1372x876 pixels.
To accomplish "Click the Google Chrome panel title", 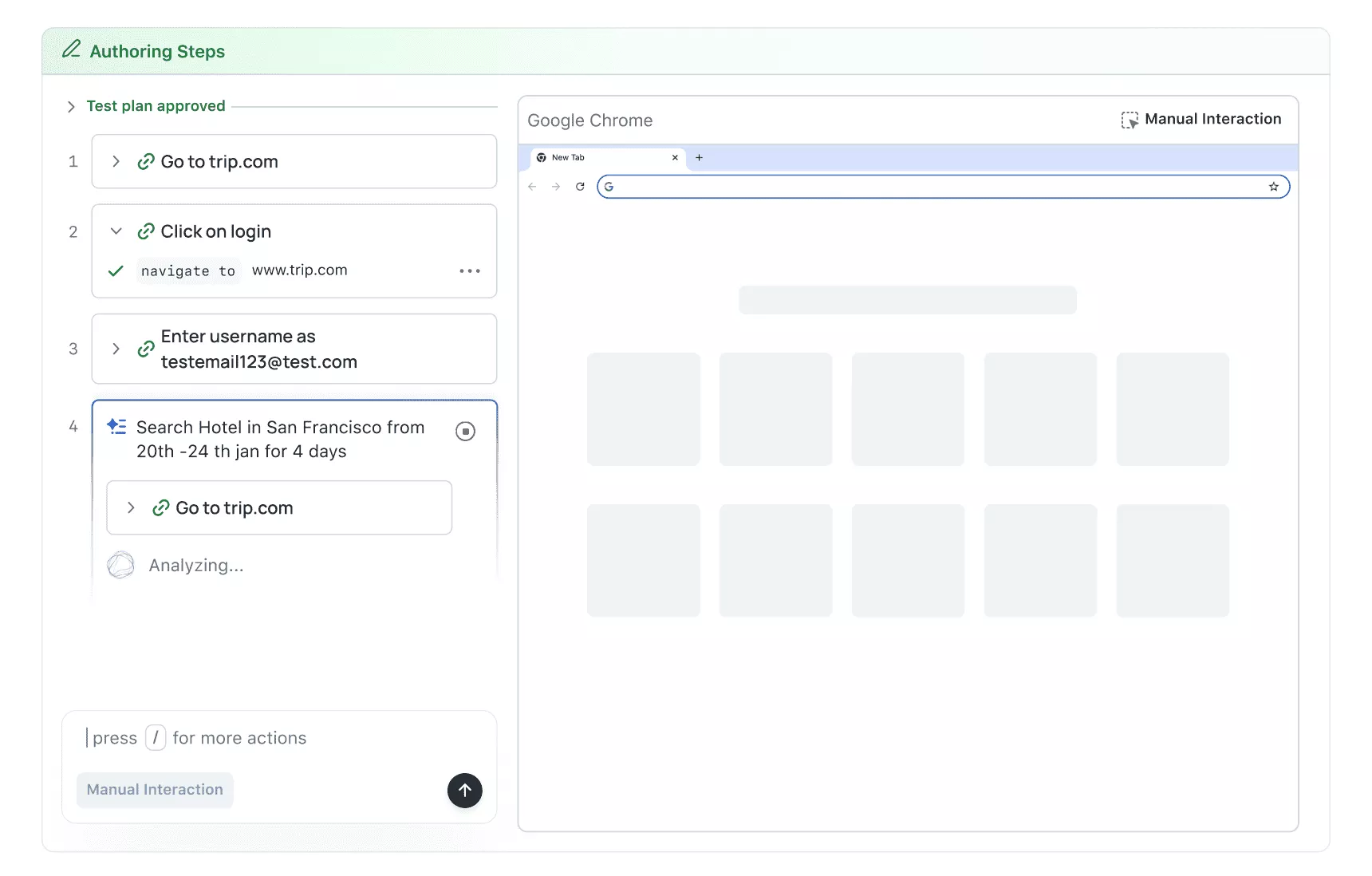I will pyautogui.click(x=590, y=120).
